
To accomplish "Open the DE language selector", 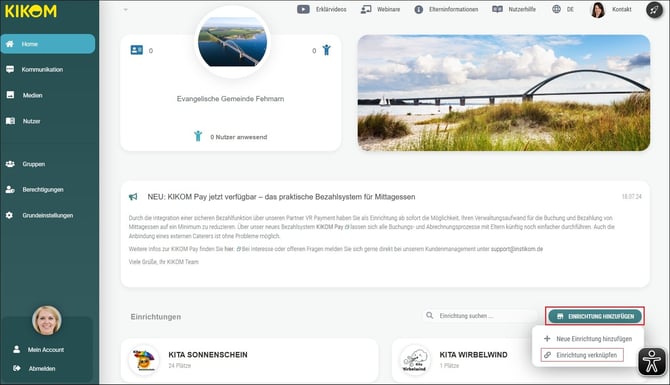I will pos(563,9).
